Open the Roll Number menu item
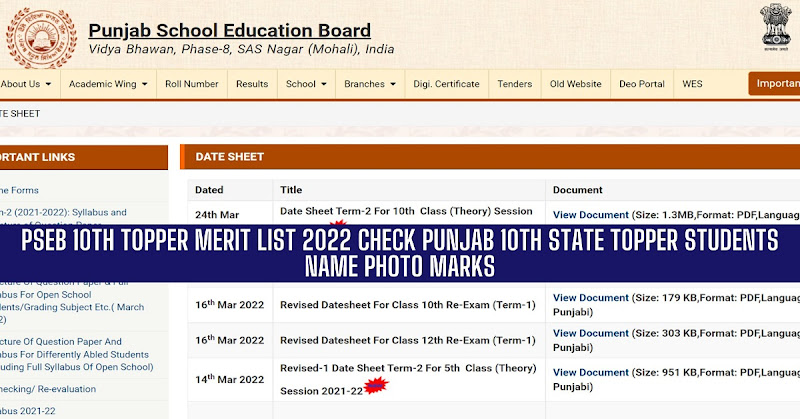The width and height of the screenshot is (800, 419). click(191, 84)
